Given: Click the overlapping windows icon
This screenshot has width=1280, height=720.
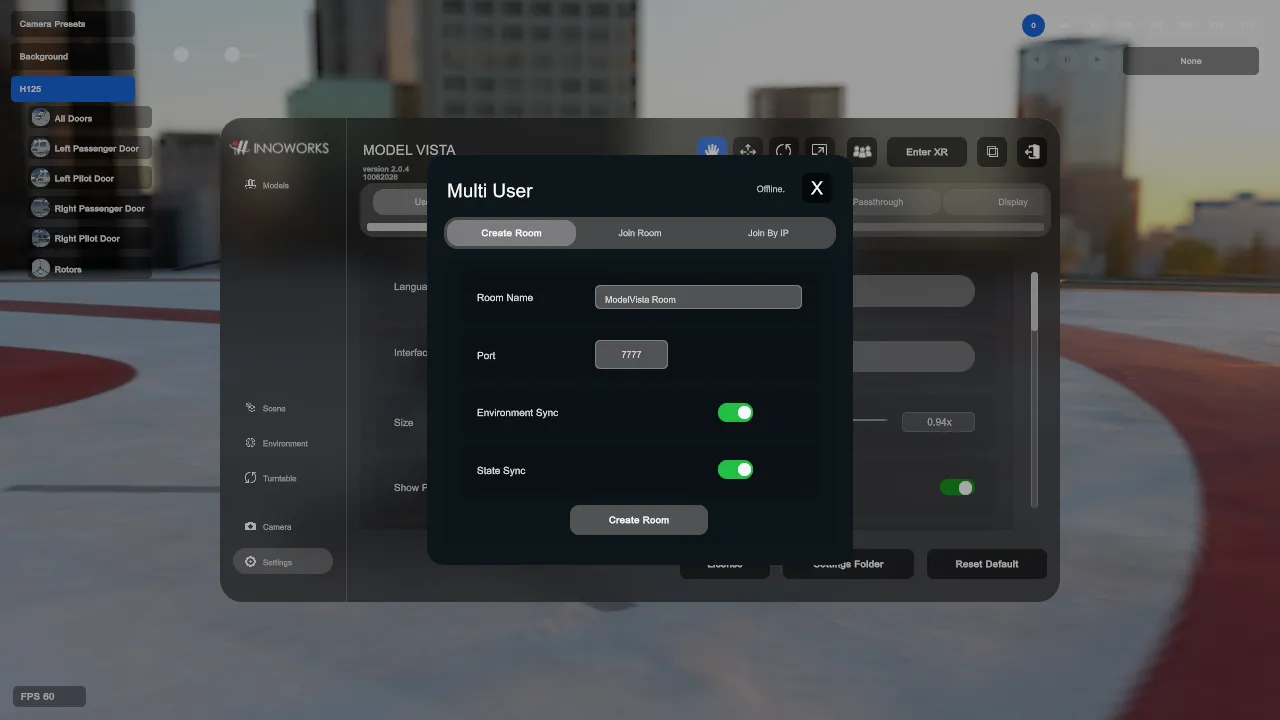Looking at the screenshot, I should [x=992, y=152].
